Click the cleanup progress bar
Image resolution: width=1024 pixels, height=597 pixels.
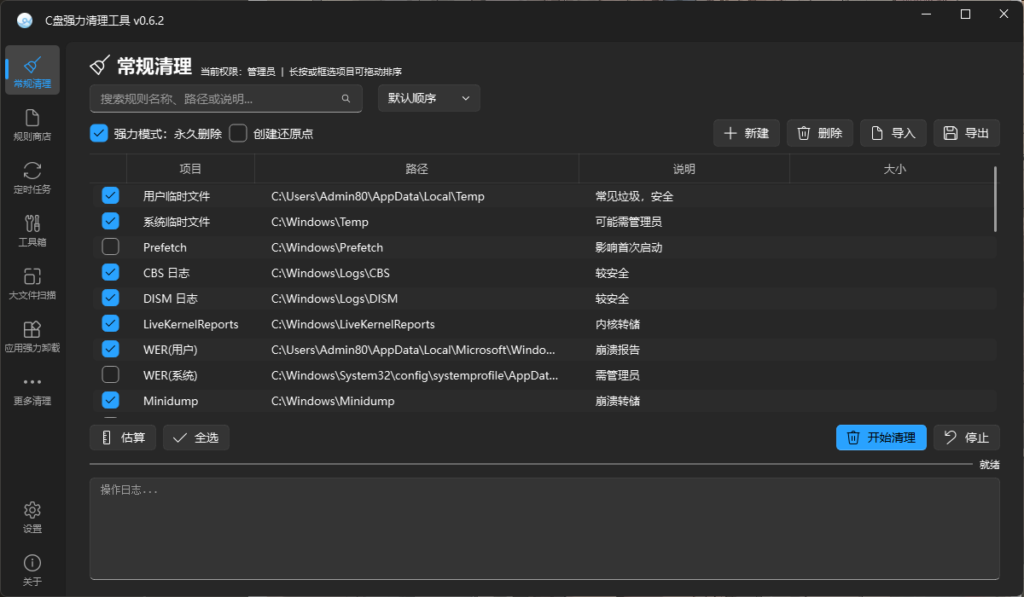[x=531, y=464]
